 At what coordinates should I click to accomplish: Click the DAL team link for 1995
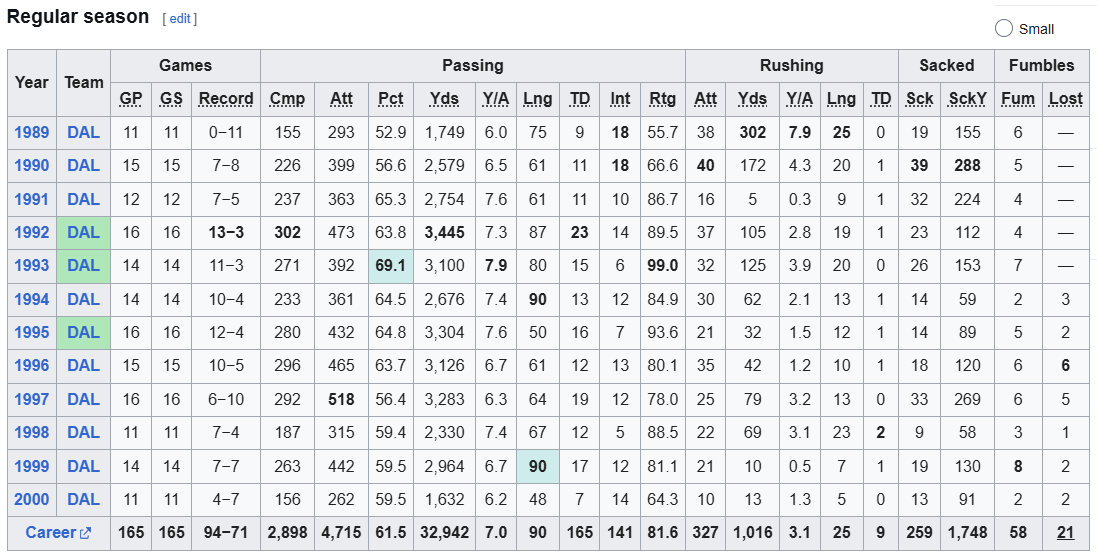click(x=83, y=332)
